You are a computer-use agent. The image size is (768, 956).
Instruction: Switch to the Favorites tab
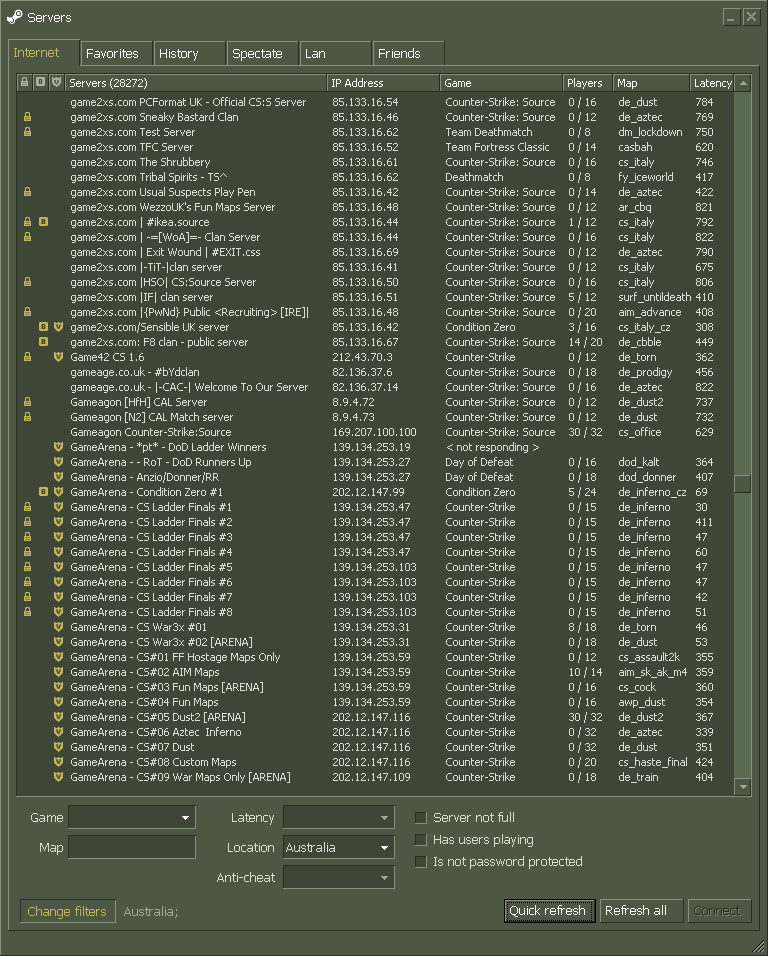pyautogui.click(x=116, y=54)
